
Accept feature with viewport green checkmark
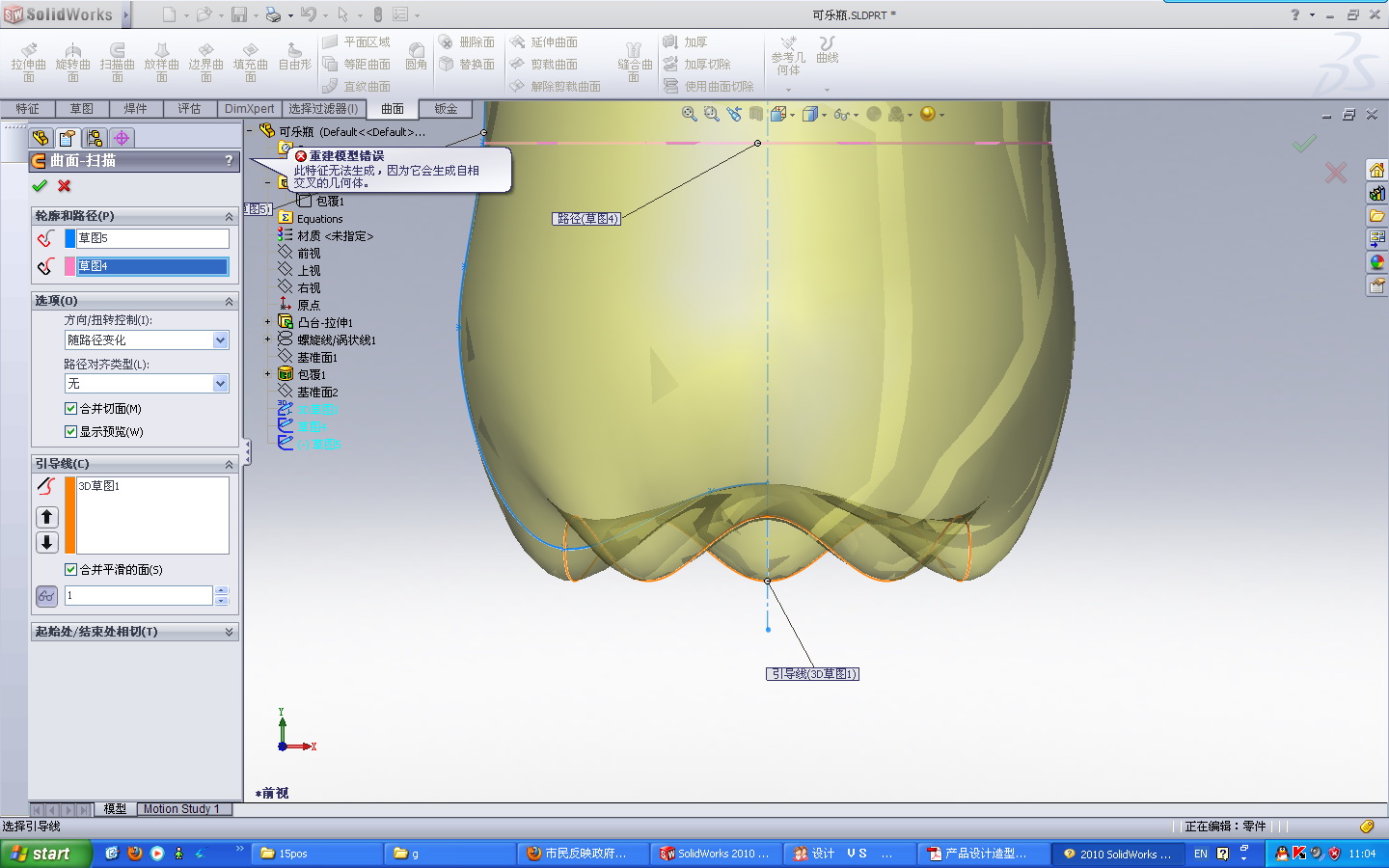coord(1304,144)
